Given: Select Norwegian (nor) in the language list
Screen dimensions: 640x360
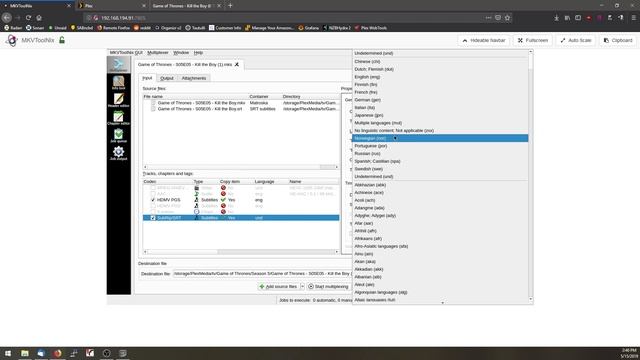Looking at the screenshot, I should (440, 138).
